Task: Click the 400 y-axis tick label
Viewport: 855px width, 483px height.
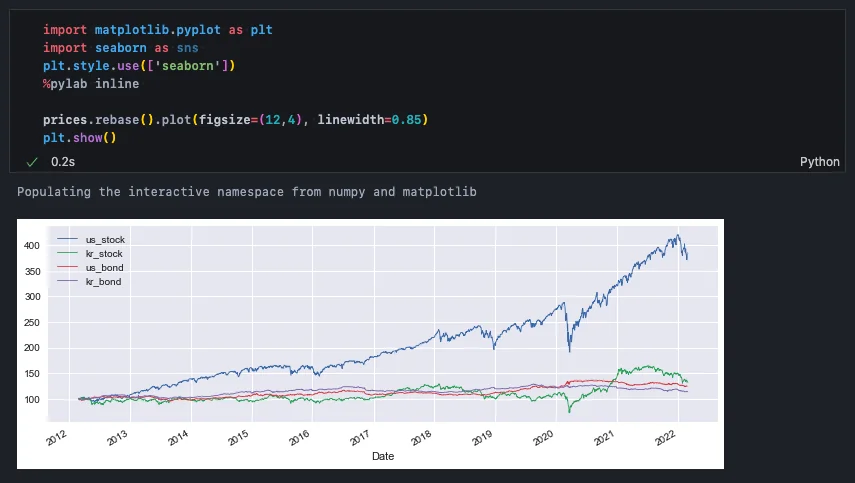Action: (31, 245)
